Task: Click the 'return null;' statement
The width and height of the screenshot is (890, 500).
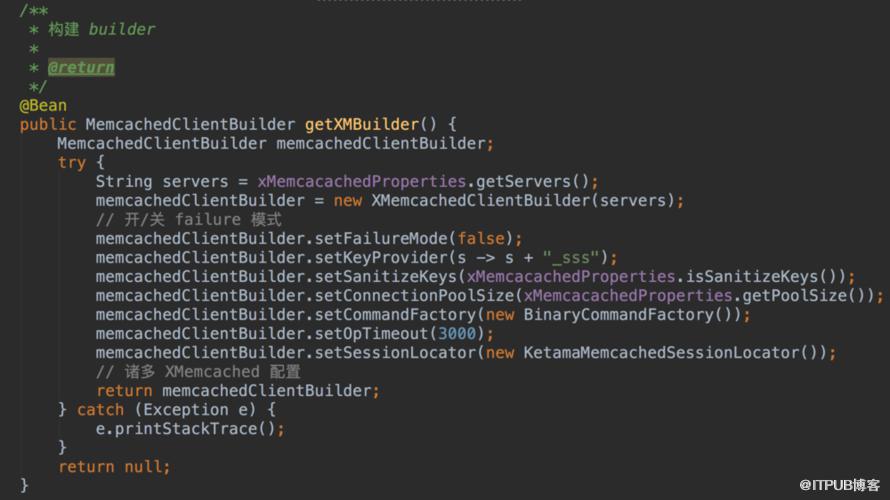Action: (114, 467)
